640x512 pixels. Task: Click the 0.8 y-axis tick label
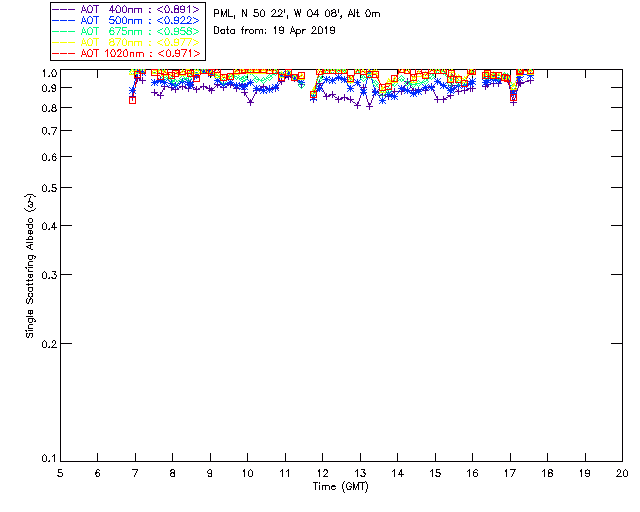click(x=49, y=108)
